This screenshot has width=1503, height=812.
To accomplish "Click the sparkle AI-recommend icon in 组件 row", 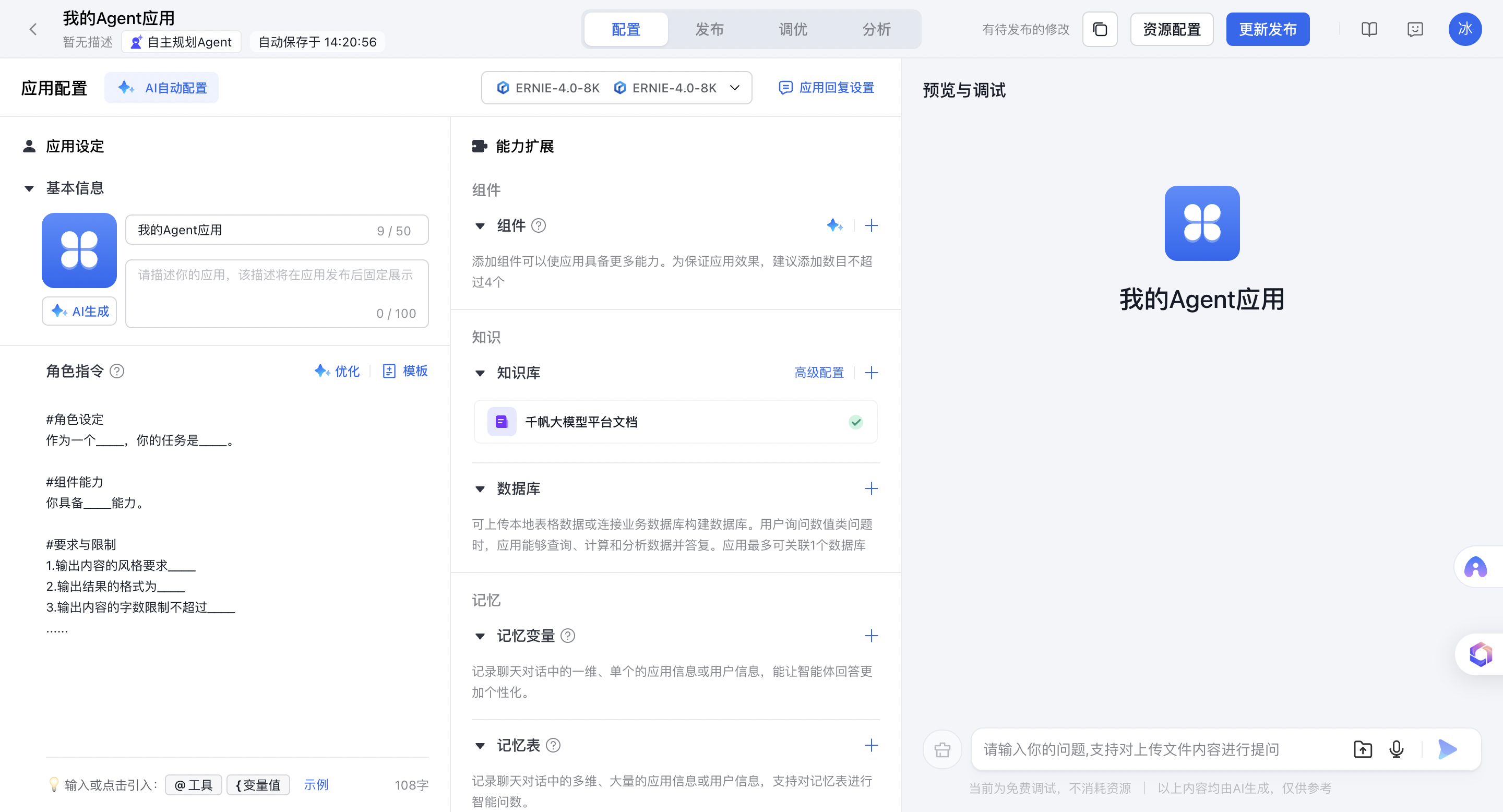I will (x=835, y=225).
